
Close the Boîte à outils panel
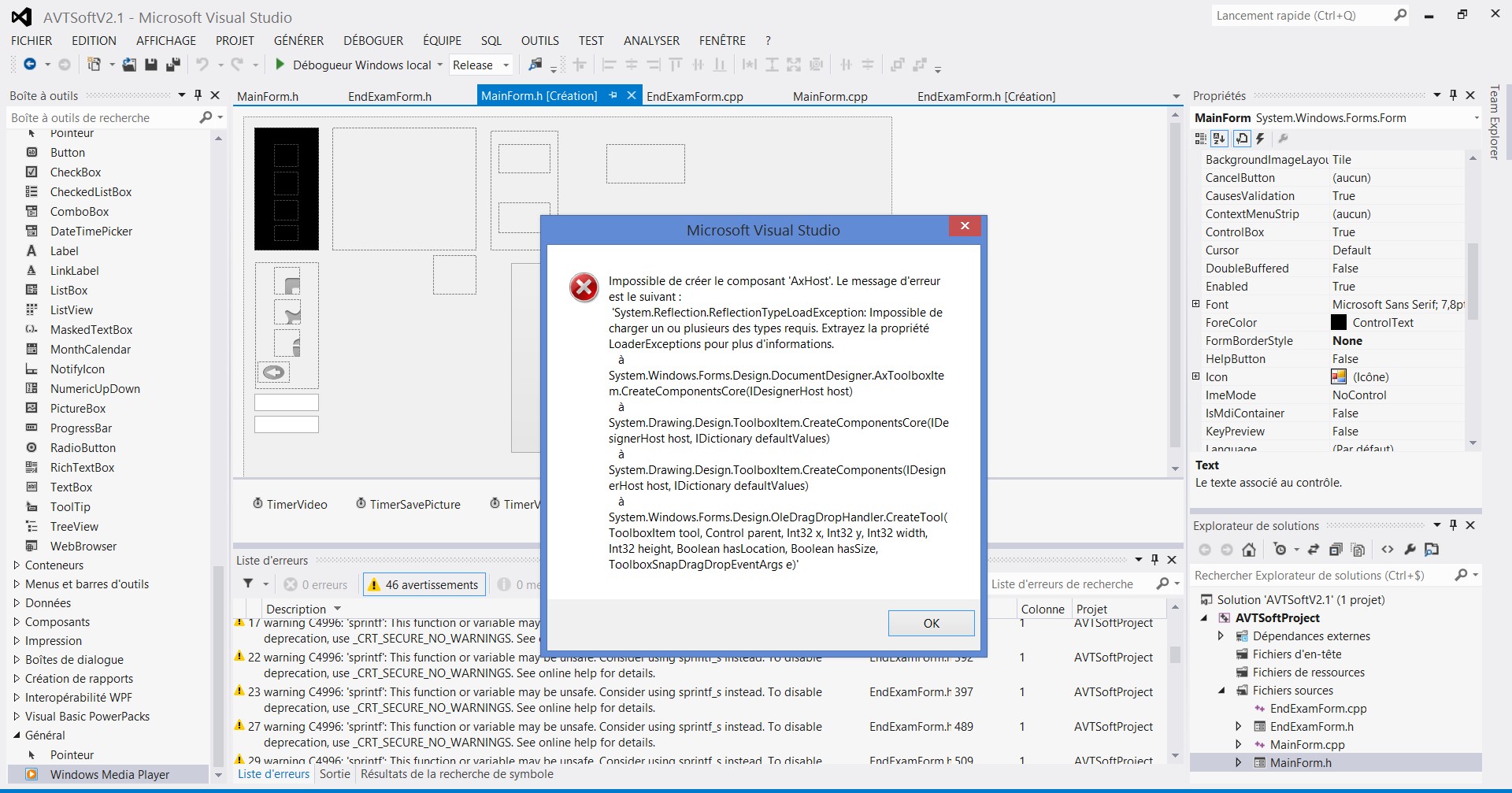(x=215, y=95)
